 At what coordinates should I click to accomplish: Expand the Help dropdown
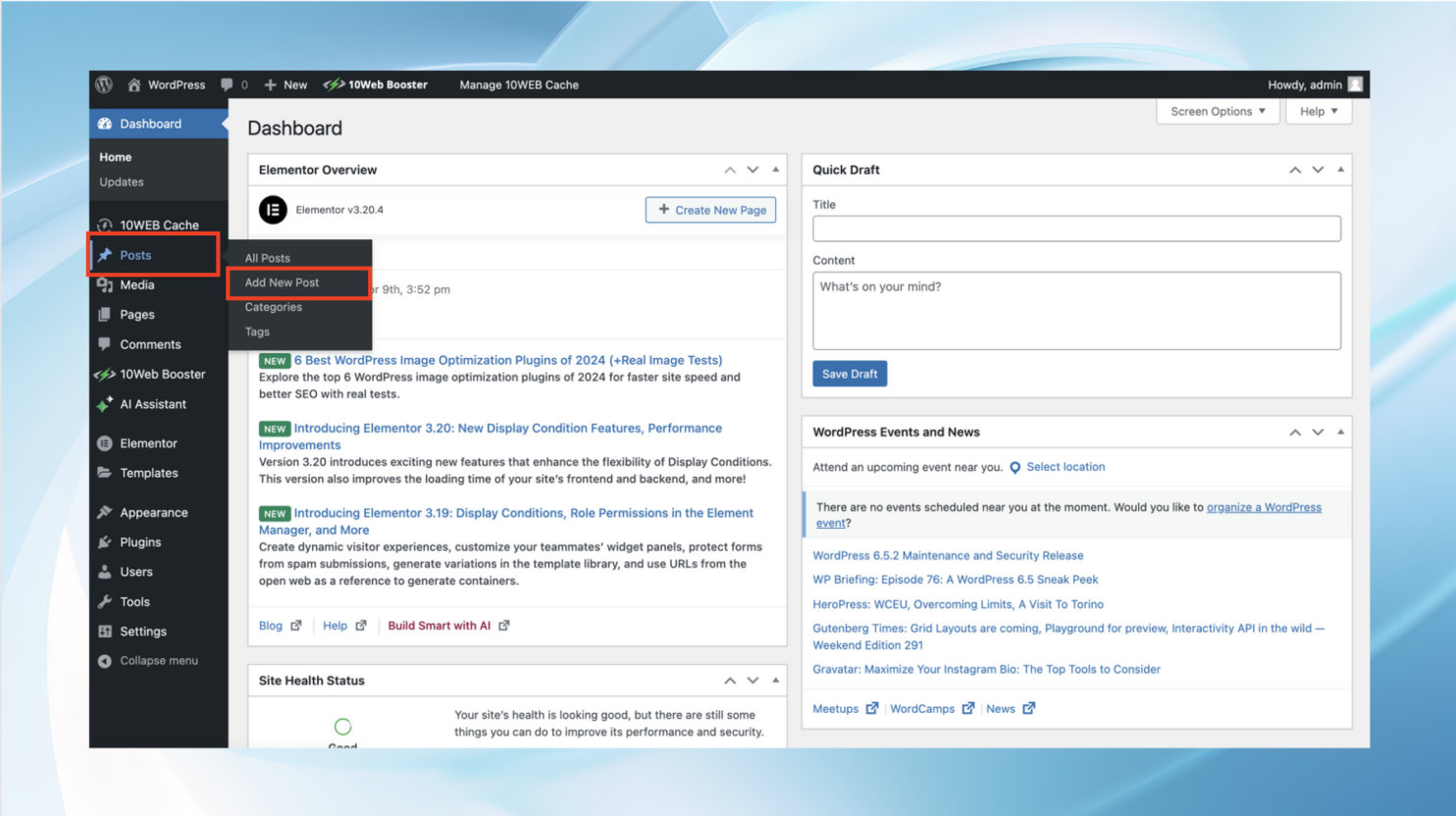tap(1318, 111)
